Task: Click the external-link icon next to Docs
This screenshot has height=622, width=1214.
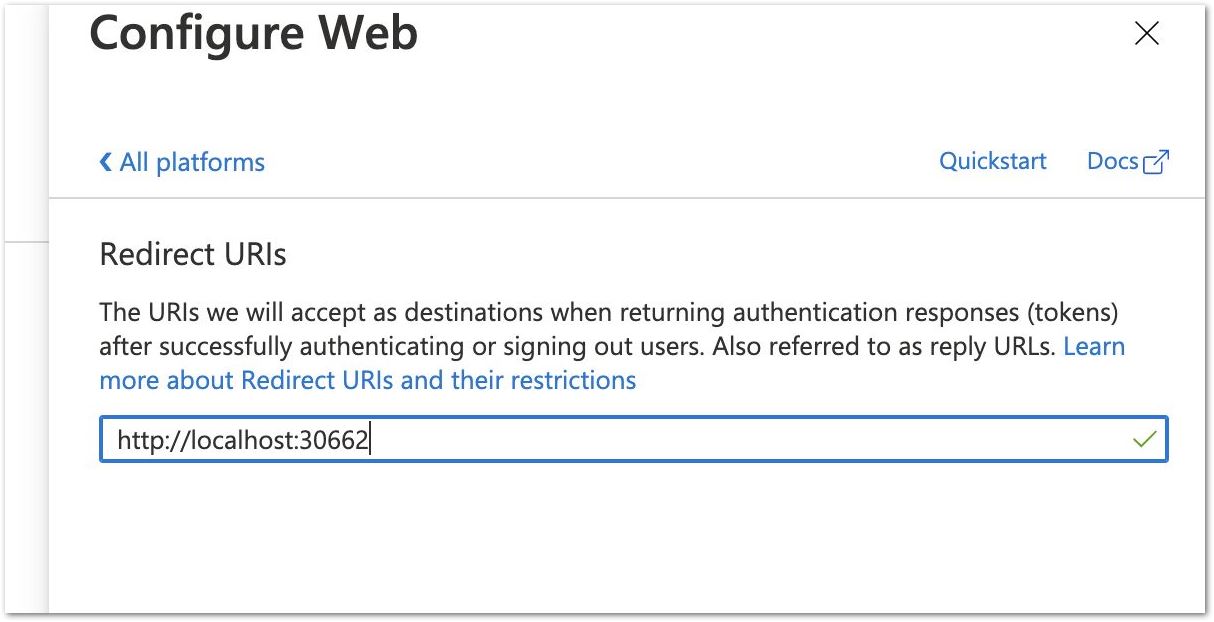Action: (x=1155, y=162)
